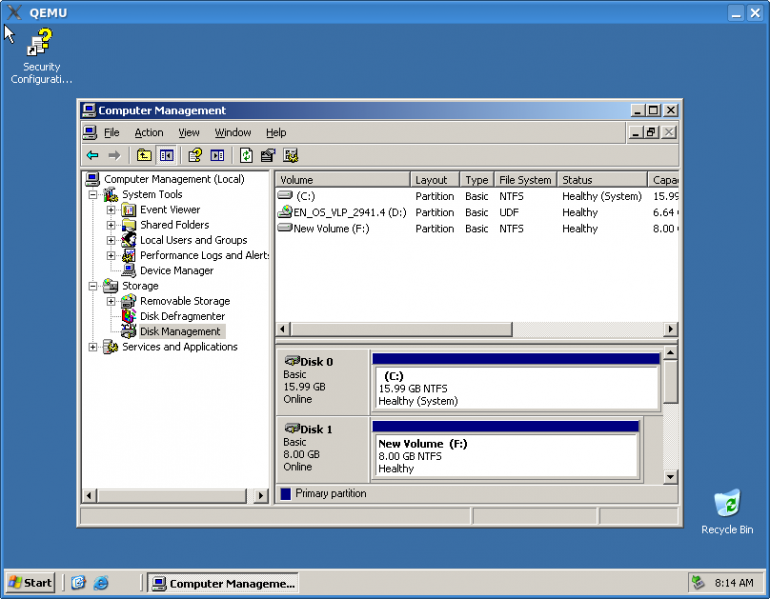Image resolution: width=770 pixels, height=599 pixels.
Task: Expand the Event Viewer node
Action: click(x=111, y=210)
